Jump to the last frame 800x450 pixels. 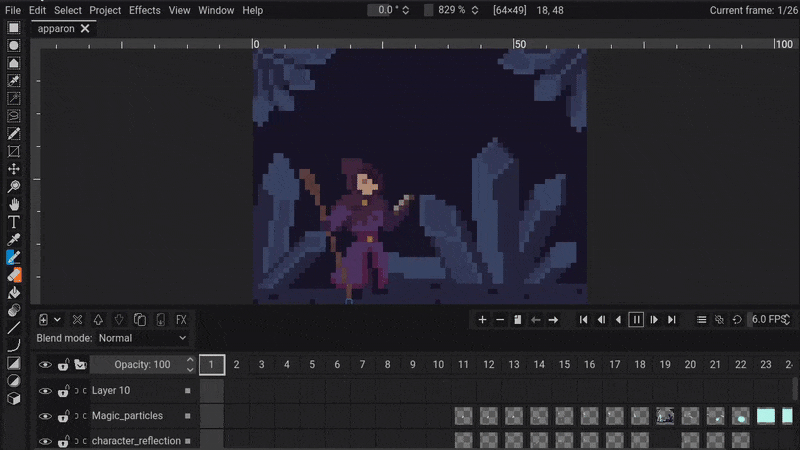[x=672, y=320]
